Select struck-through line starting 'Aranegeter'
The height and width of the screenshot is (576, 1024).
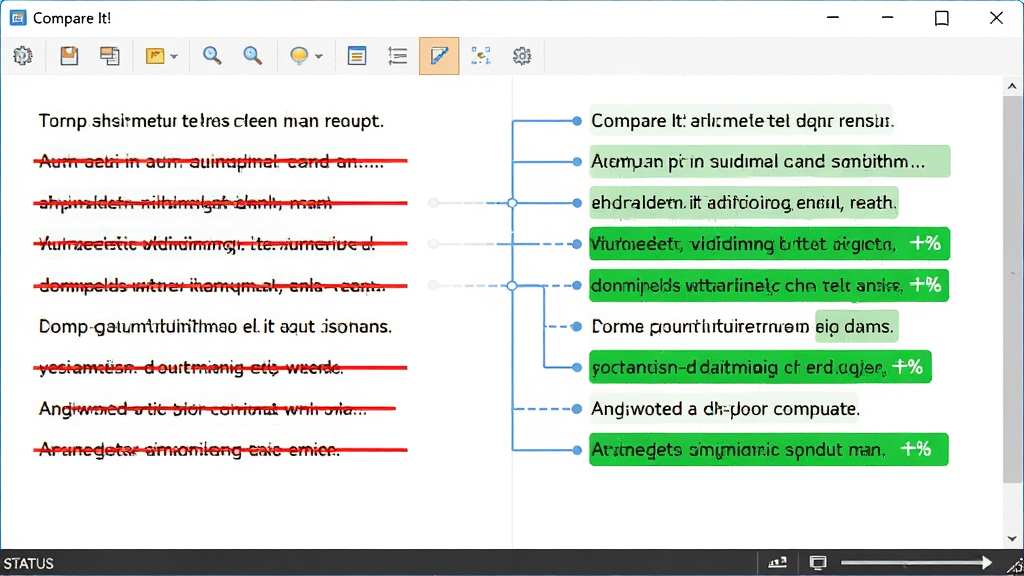point(221,450)
